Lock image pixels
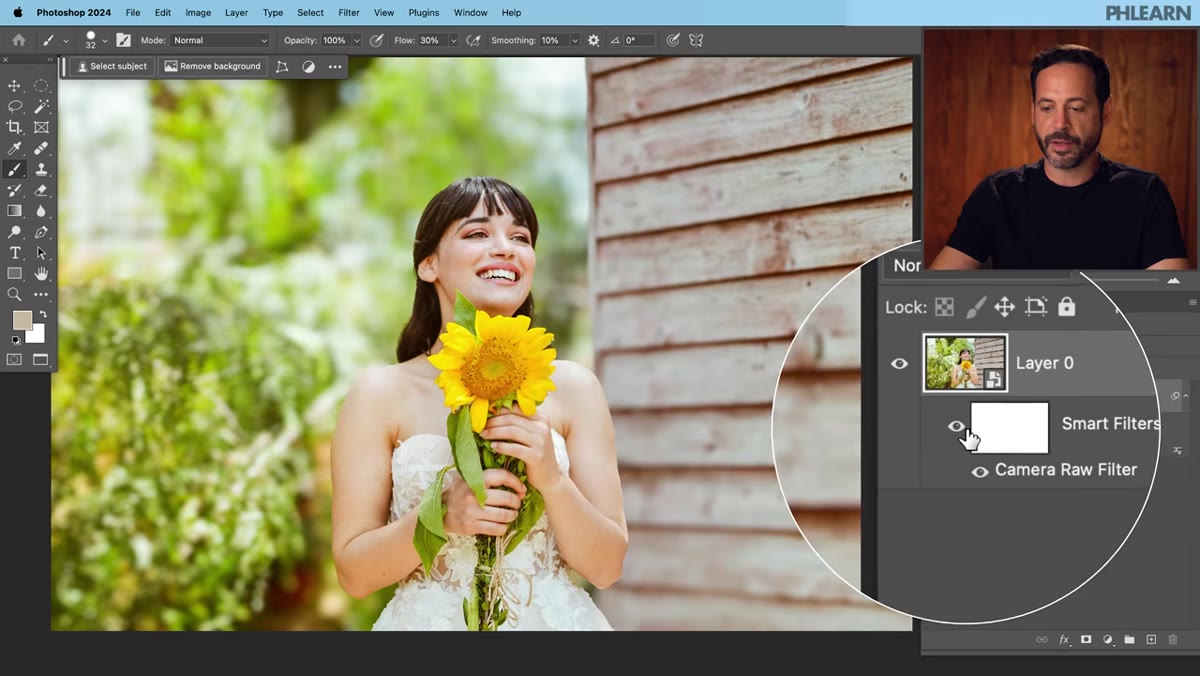1200x676 pixels. pyautogui.click(x=976, y=307)
